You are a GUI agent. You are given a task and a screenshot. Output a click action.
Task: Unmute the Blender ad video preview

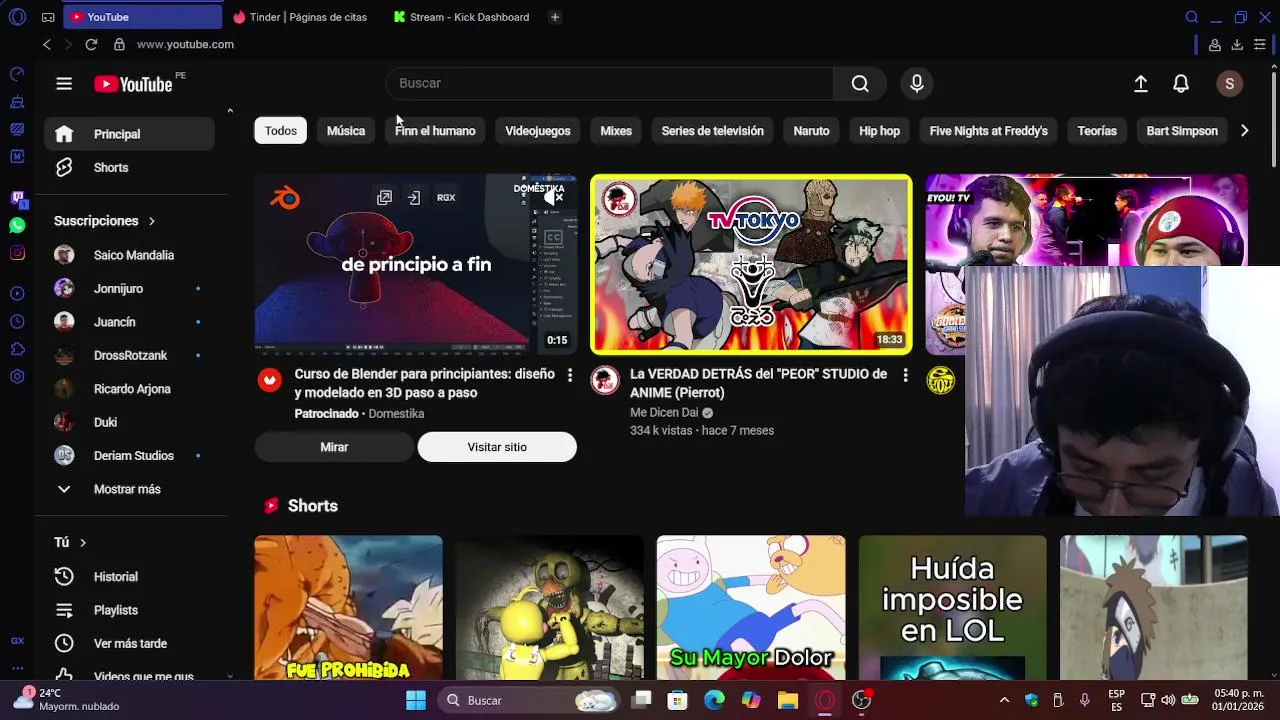pos(554,198)
